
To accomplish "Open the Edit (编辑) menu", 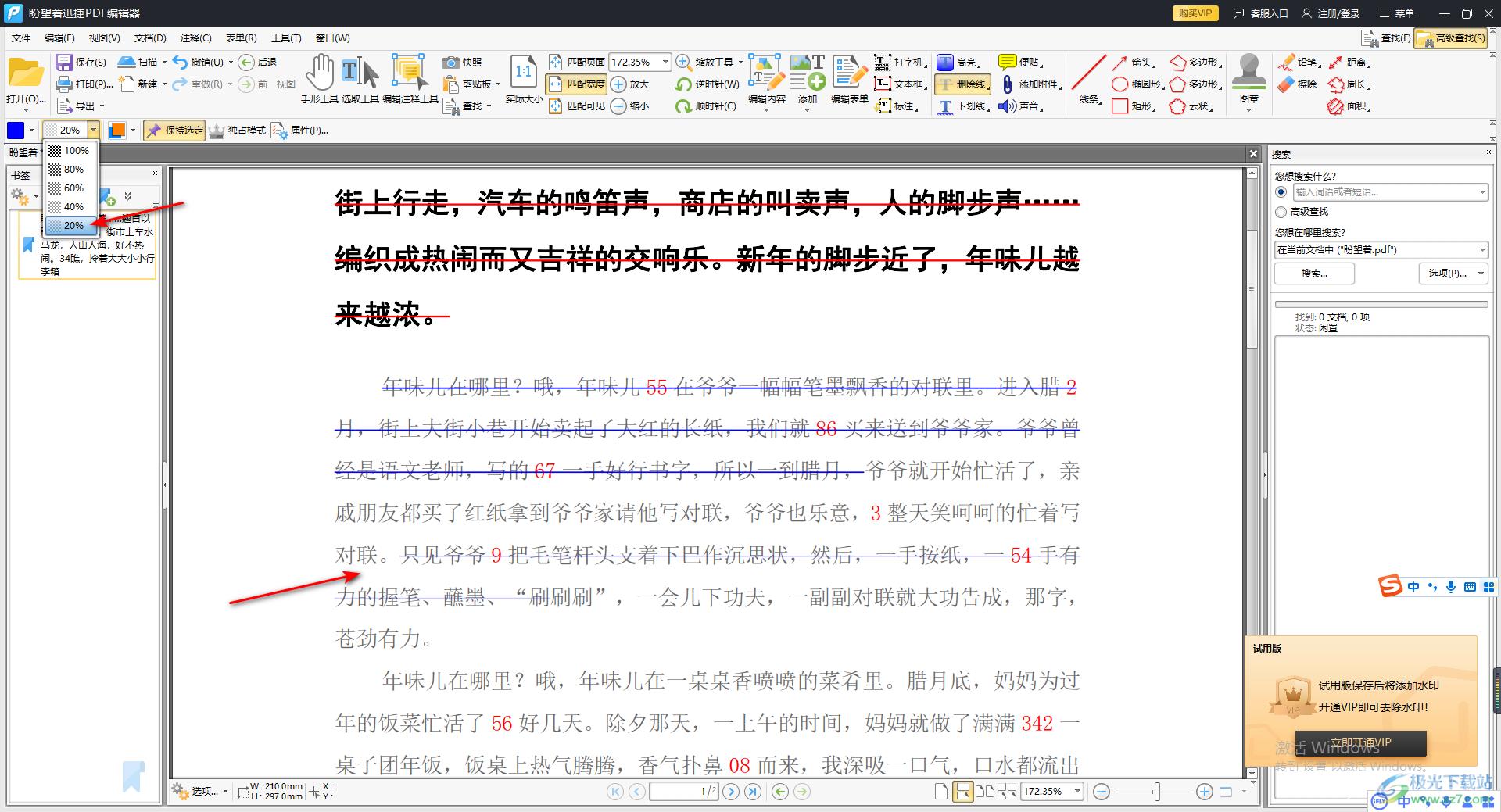I will tap(59, 38).
